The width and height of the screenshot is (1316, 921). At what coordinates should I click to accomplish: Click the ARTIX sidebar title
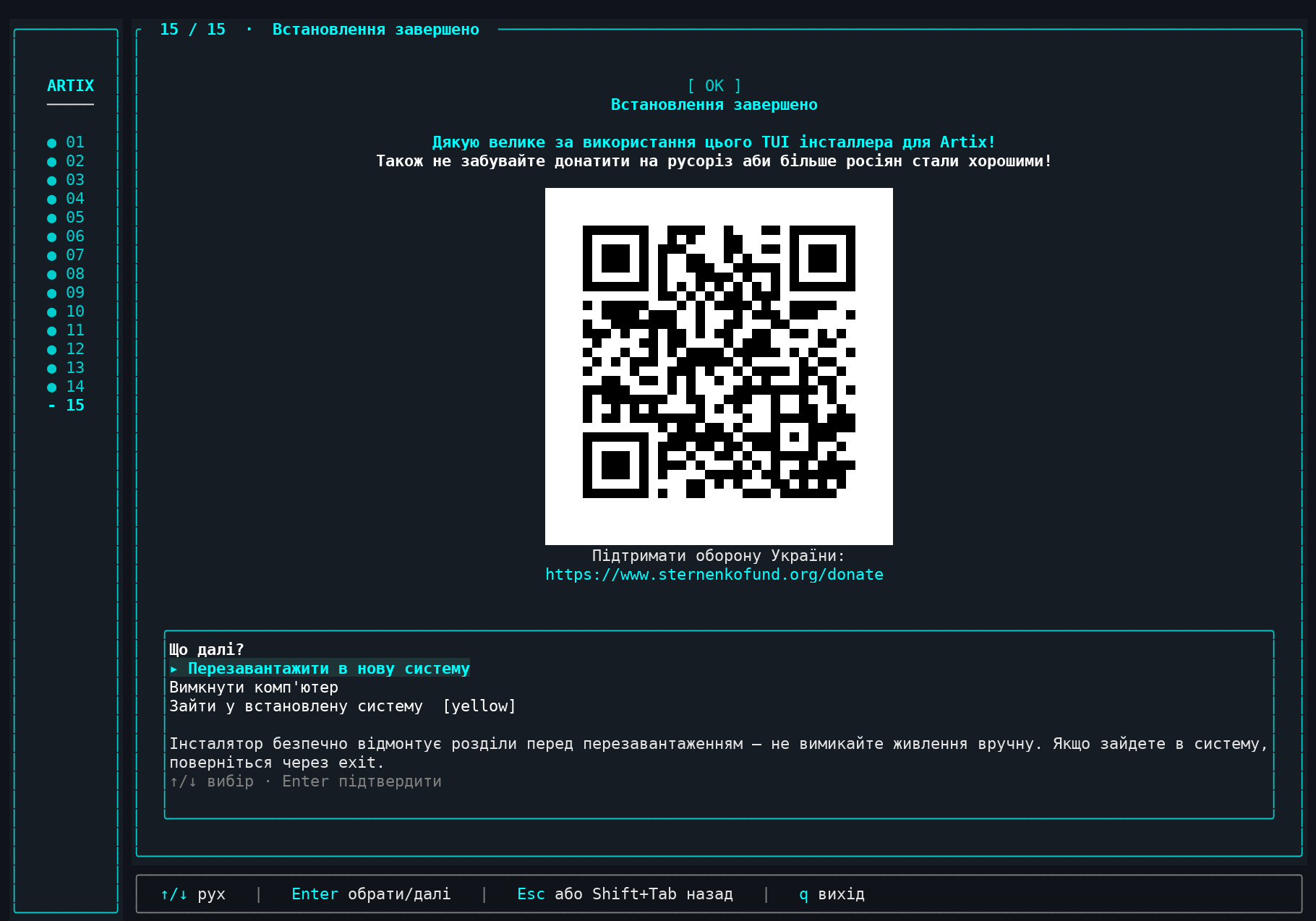click(70, 86)
